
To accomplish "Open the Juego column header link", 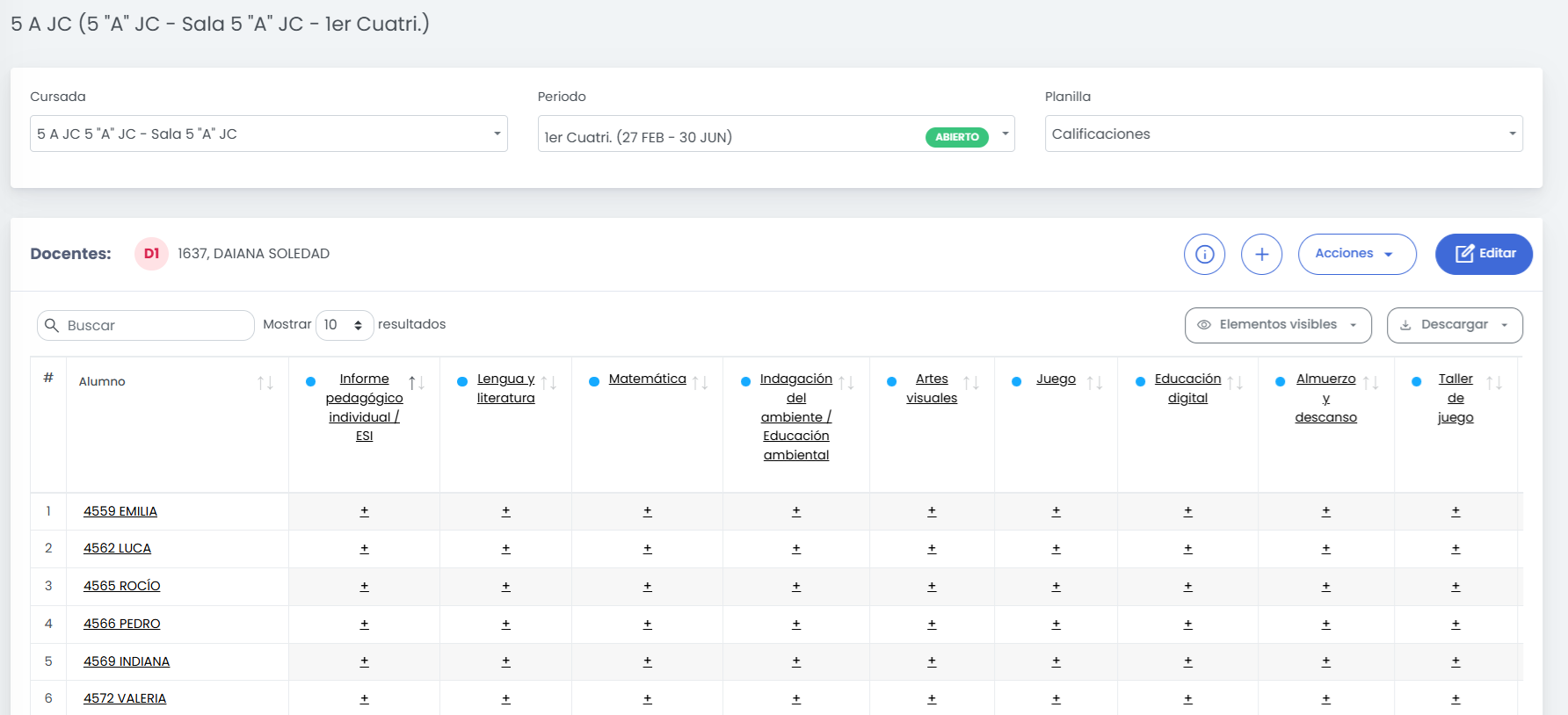I will click(x=1056, y=379).
